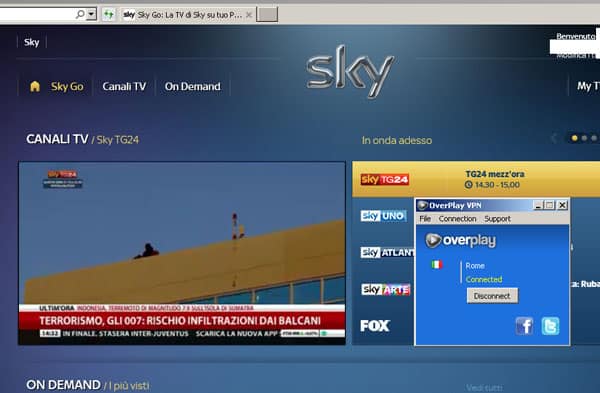Disconnect the OverPlay VPN connection
This screenshot has height=393, width=600.
pyautogui.click(x=492, y=296)
